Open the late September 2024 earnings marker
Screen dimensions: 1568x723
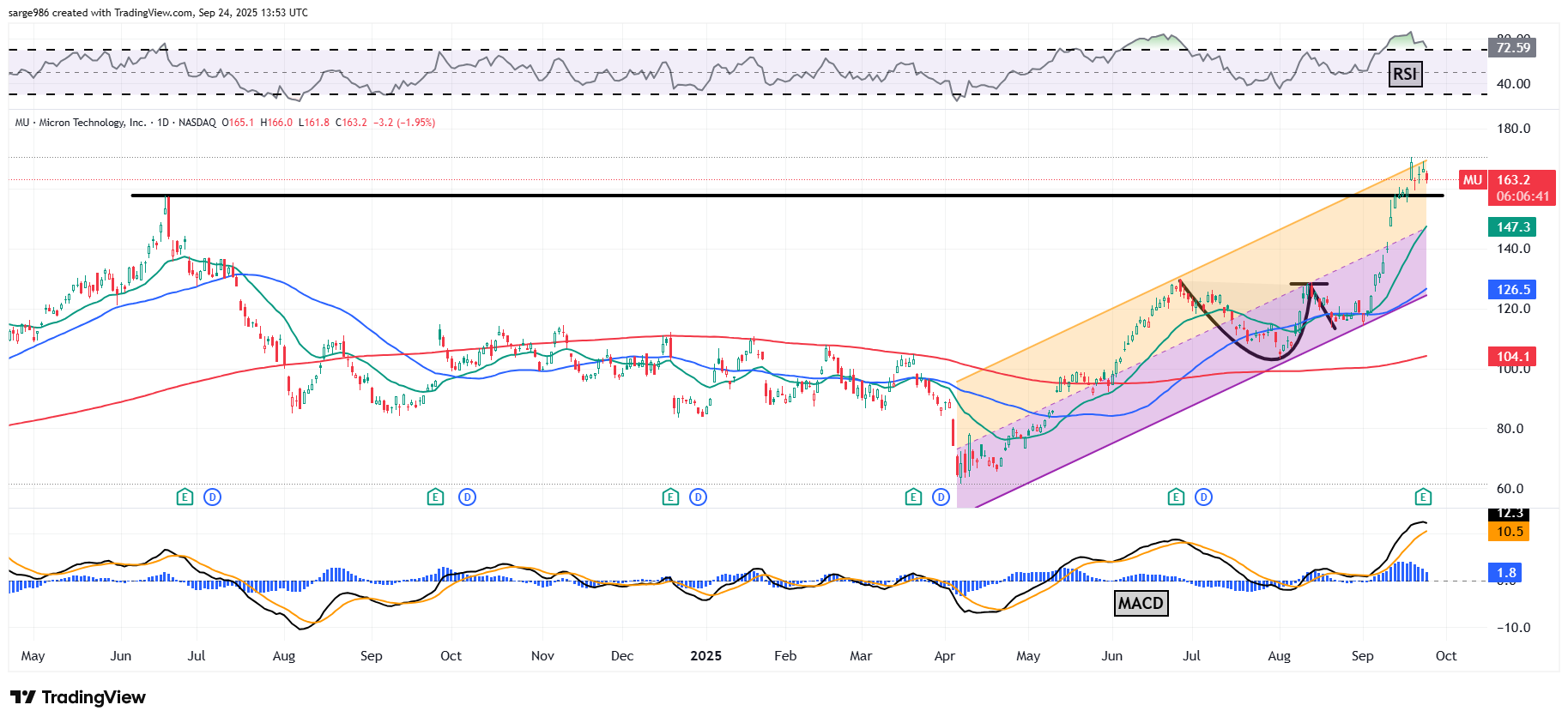tap(436, 497)
